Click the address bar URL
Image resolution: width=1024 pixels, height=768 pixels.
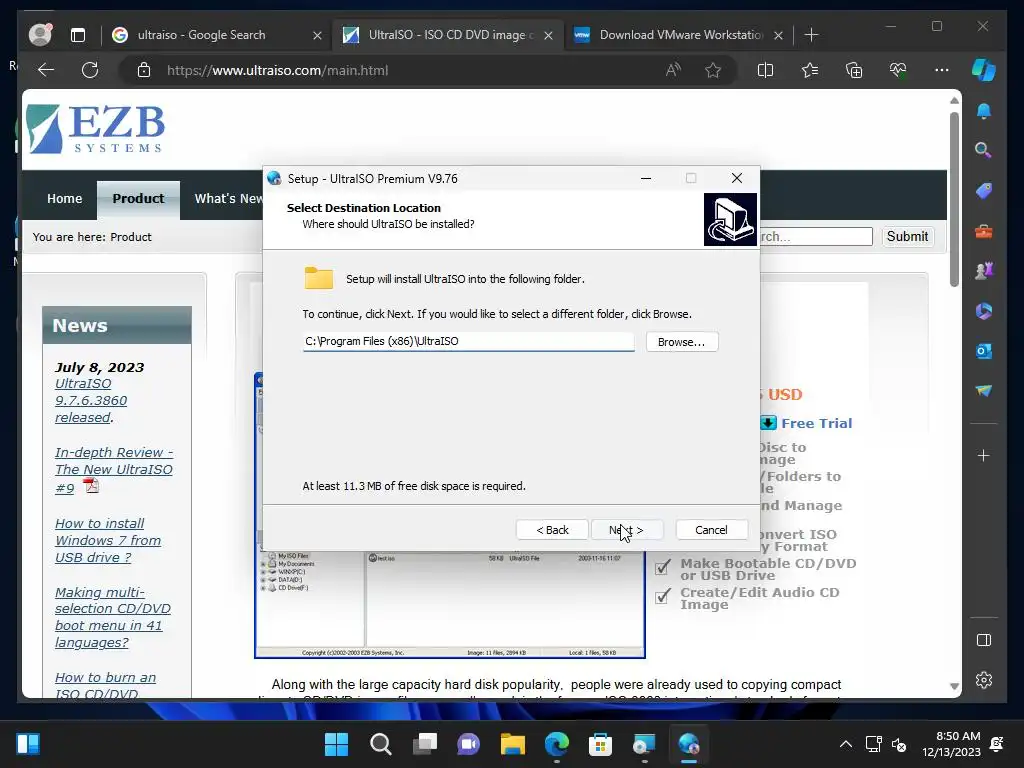coord(278,70)
